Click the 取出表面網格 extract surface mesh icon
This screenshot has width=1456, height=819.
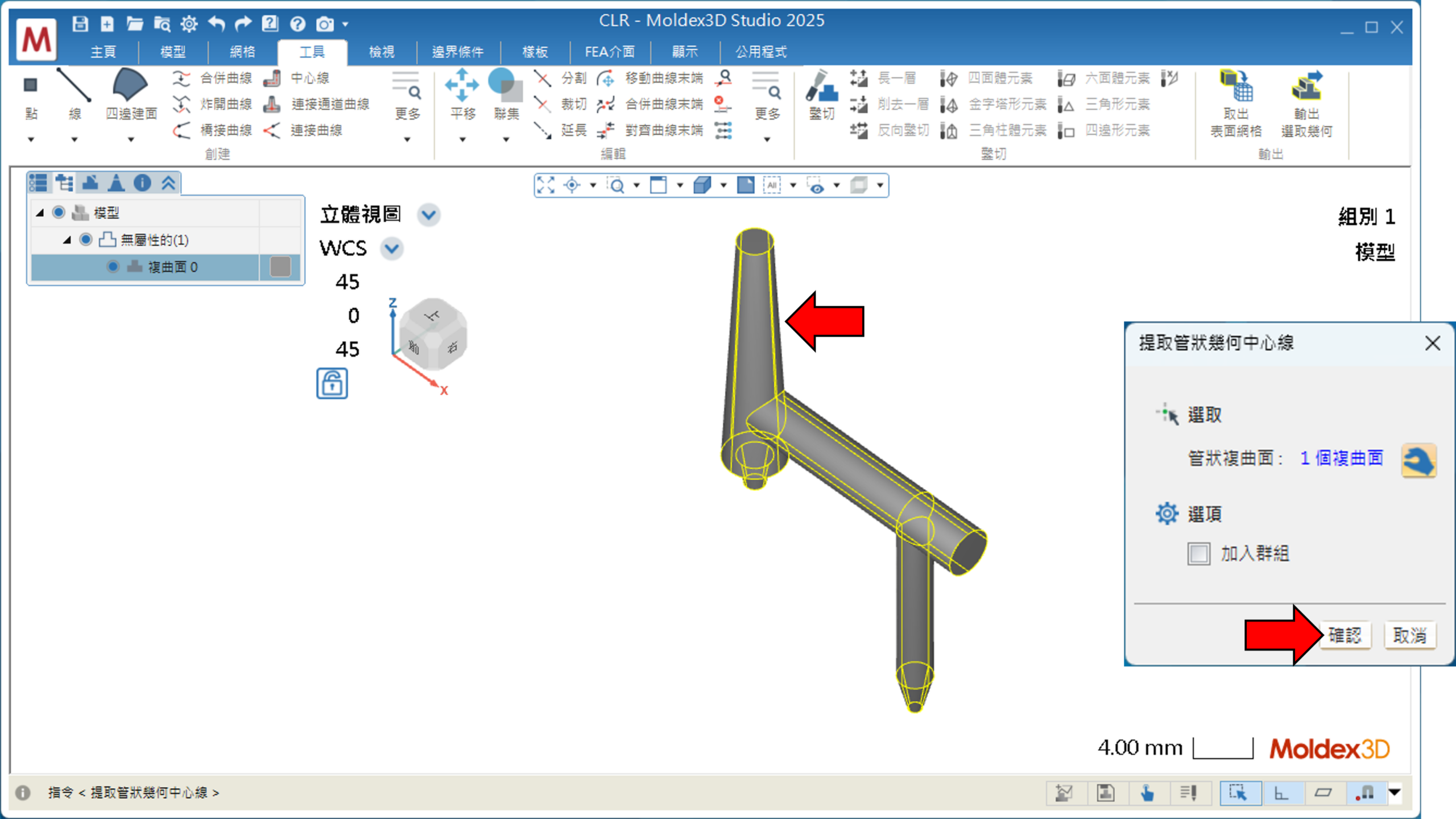1235,86
